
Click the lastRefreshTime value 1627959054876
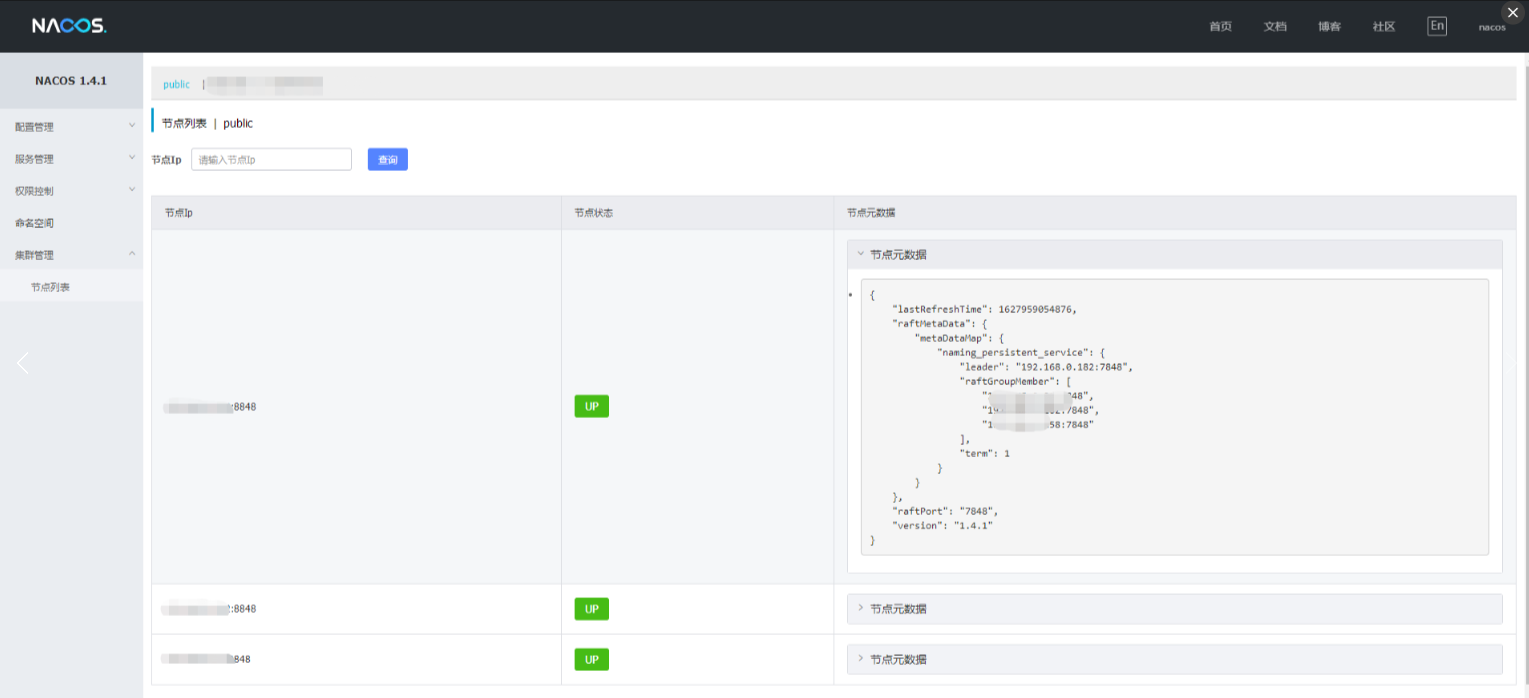click(1036, 309)
